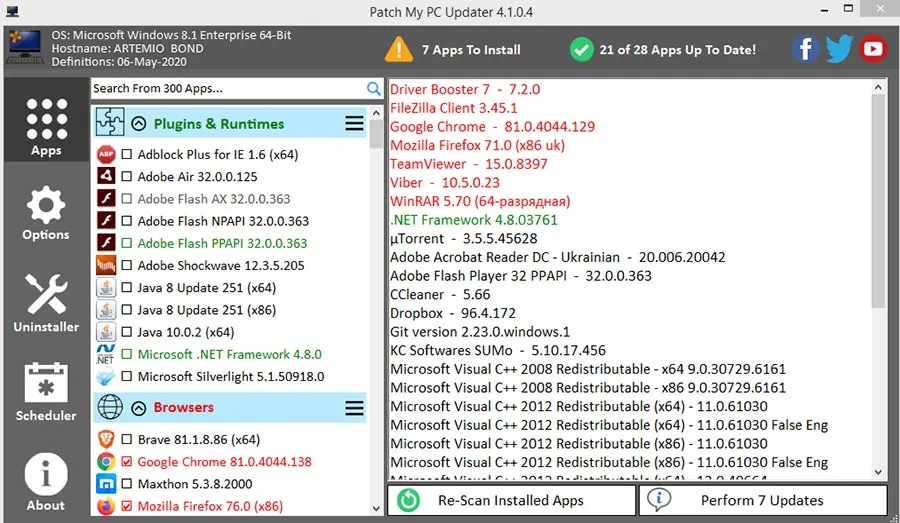Check Adobe Shockwave 12.3.5.205
This screenshot has width=900, height=523.
pos(127,265)
